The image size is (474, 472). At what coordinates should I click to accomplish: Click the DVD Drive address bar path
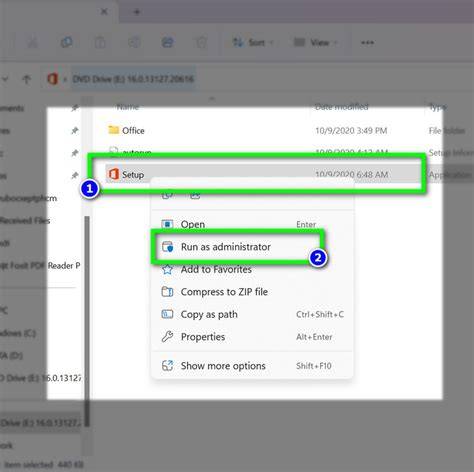click(133, 79)
